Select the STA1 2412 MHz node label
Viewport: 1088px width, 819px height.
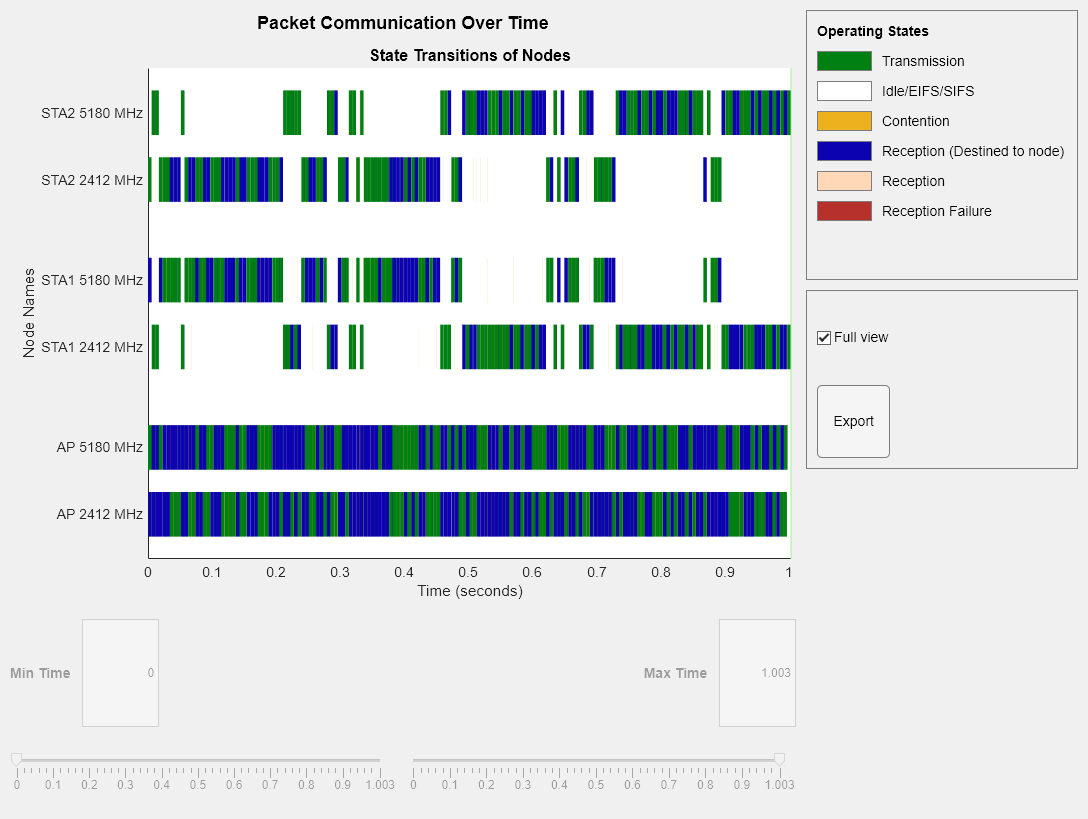pos(92,347)
